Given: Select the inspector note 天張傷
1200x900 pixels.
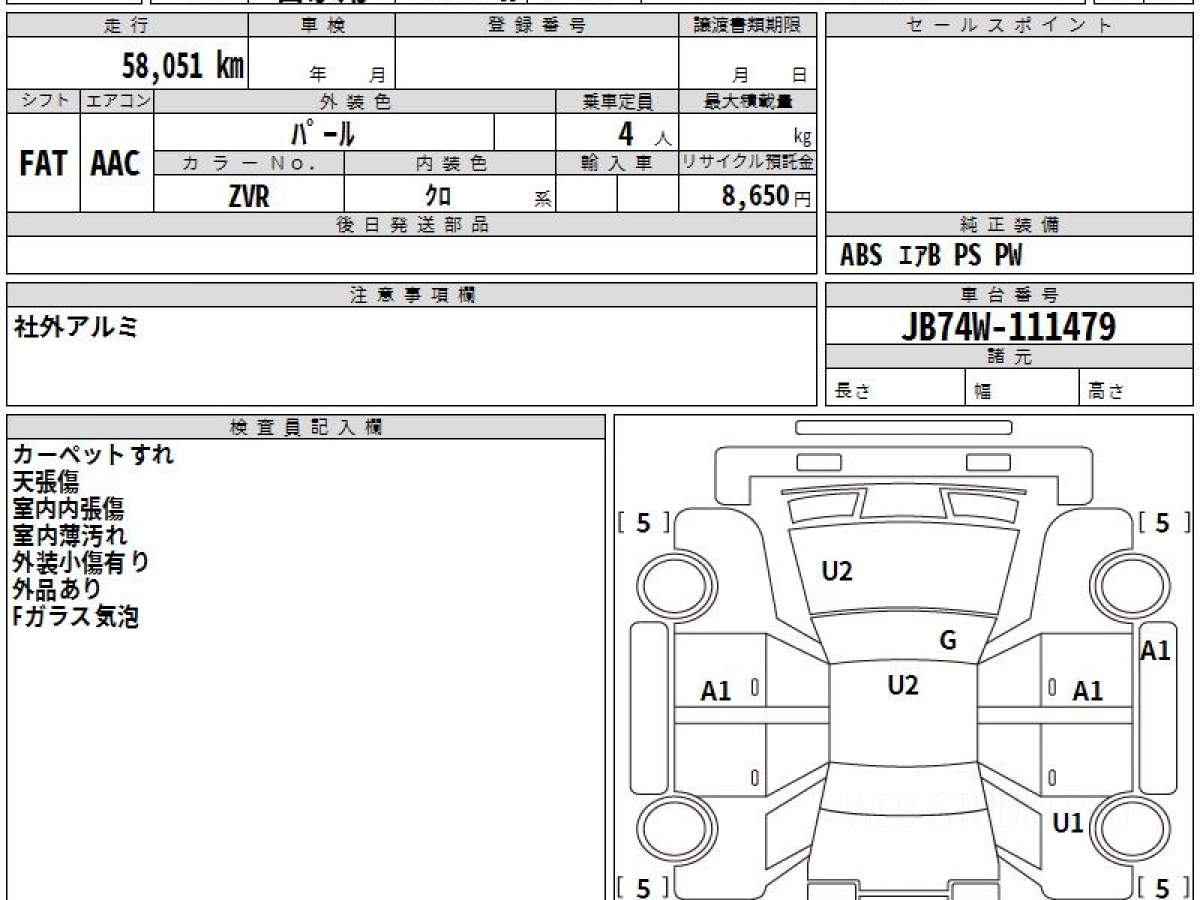Looking at the screenshot, I should [46, 482].
